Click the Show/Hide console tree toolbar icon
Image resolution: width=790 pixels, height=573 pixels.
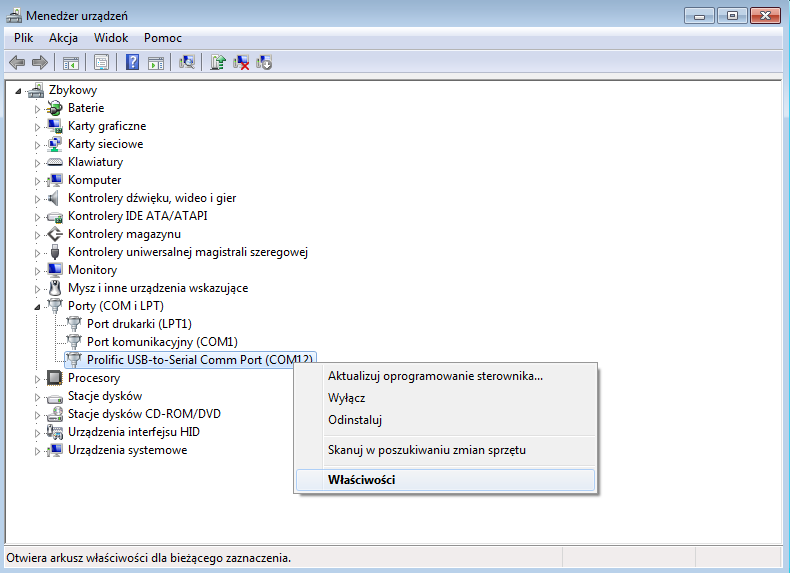coord(71,62)
